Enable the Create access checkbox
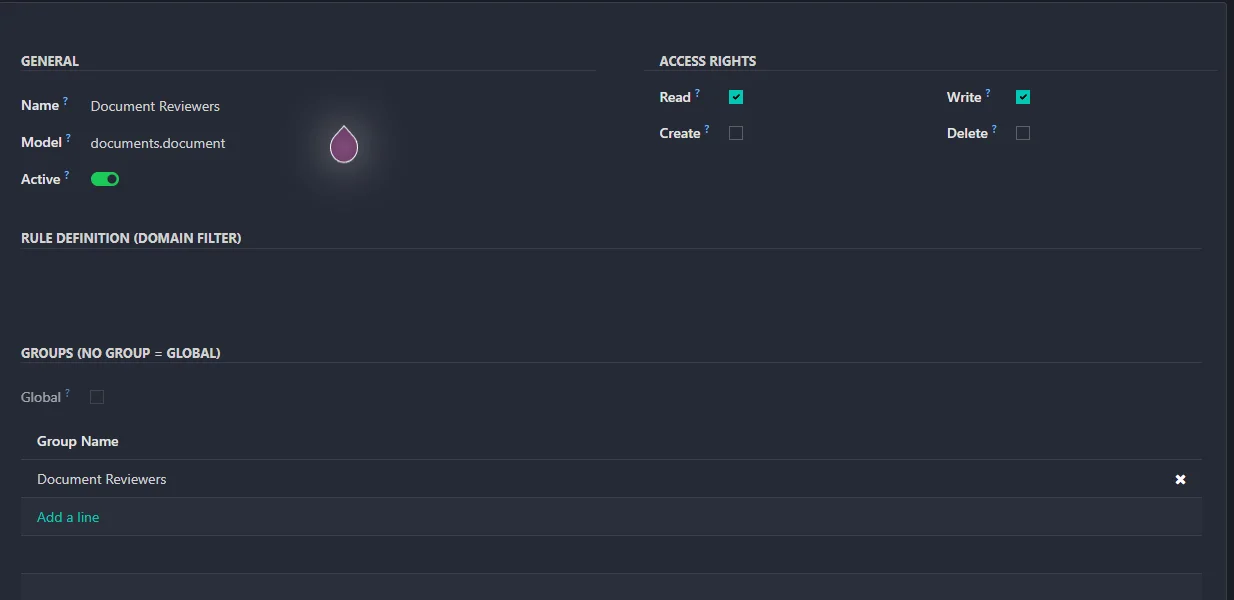Screen dimensions: 1234x600 click(736, 133)
